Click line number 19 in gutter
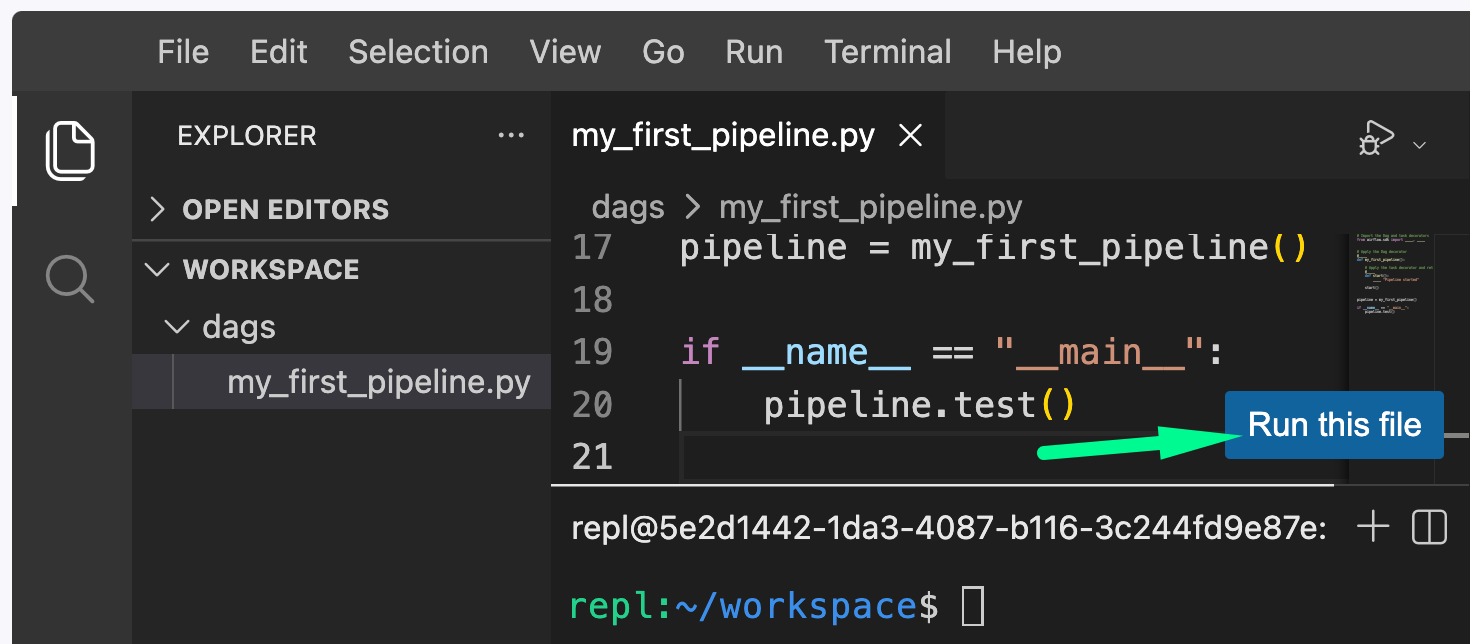Screen dimensions: 1470x644 click(x=593, y=352)
